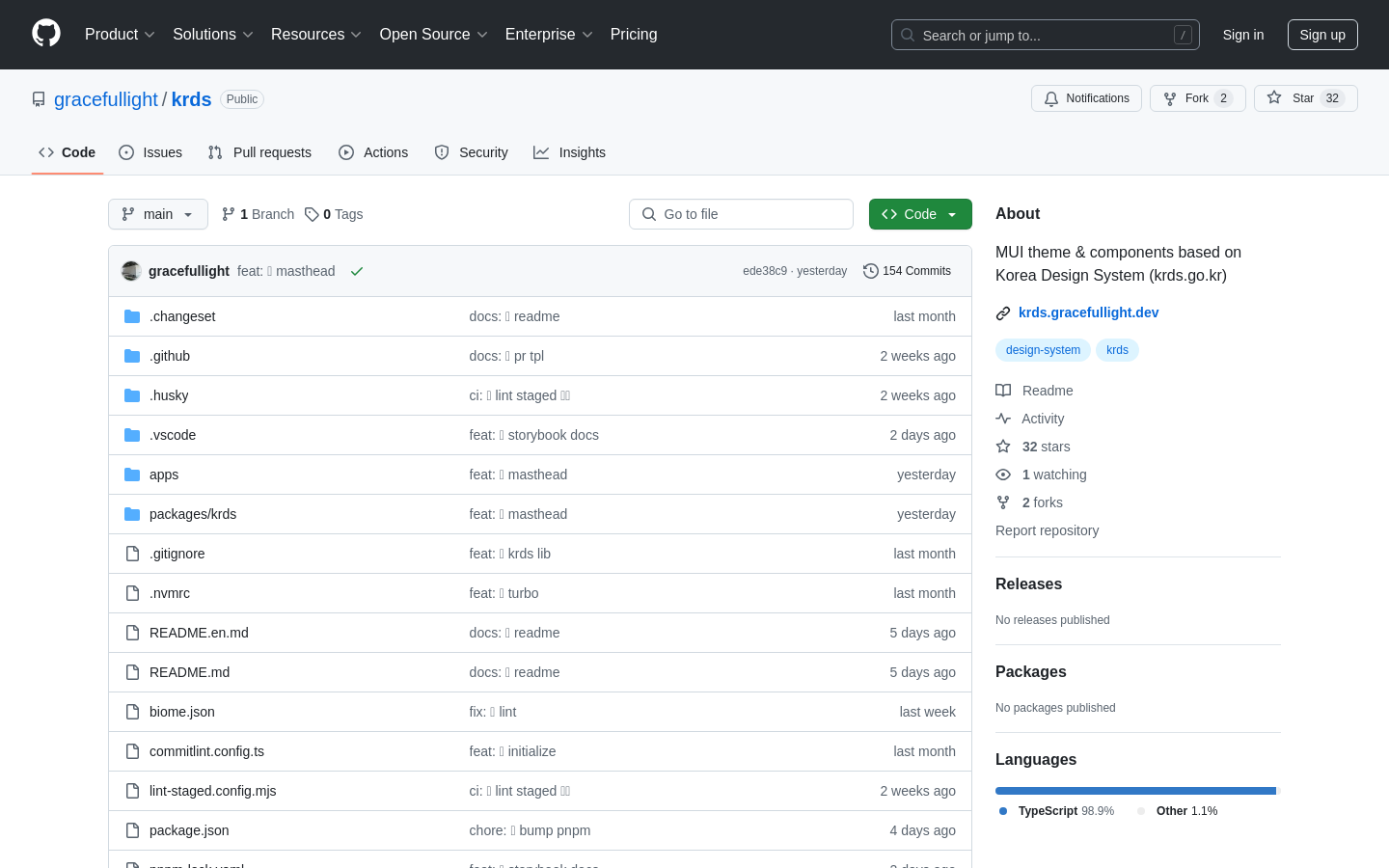Open the gracefullight owner link
The height and width of the screenshot is (868, 1389).
(x=106, y=99)
